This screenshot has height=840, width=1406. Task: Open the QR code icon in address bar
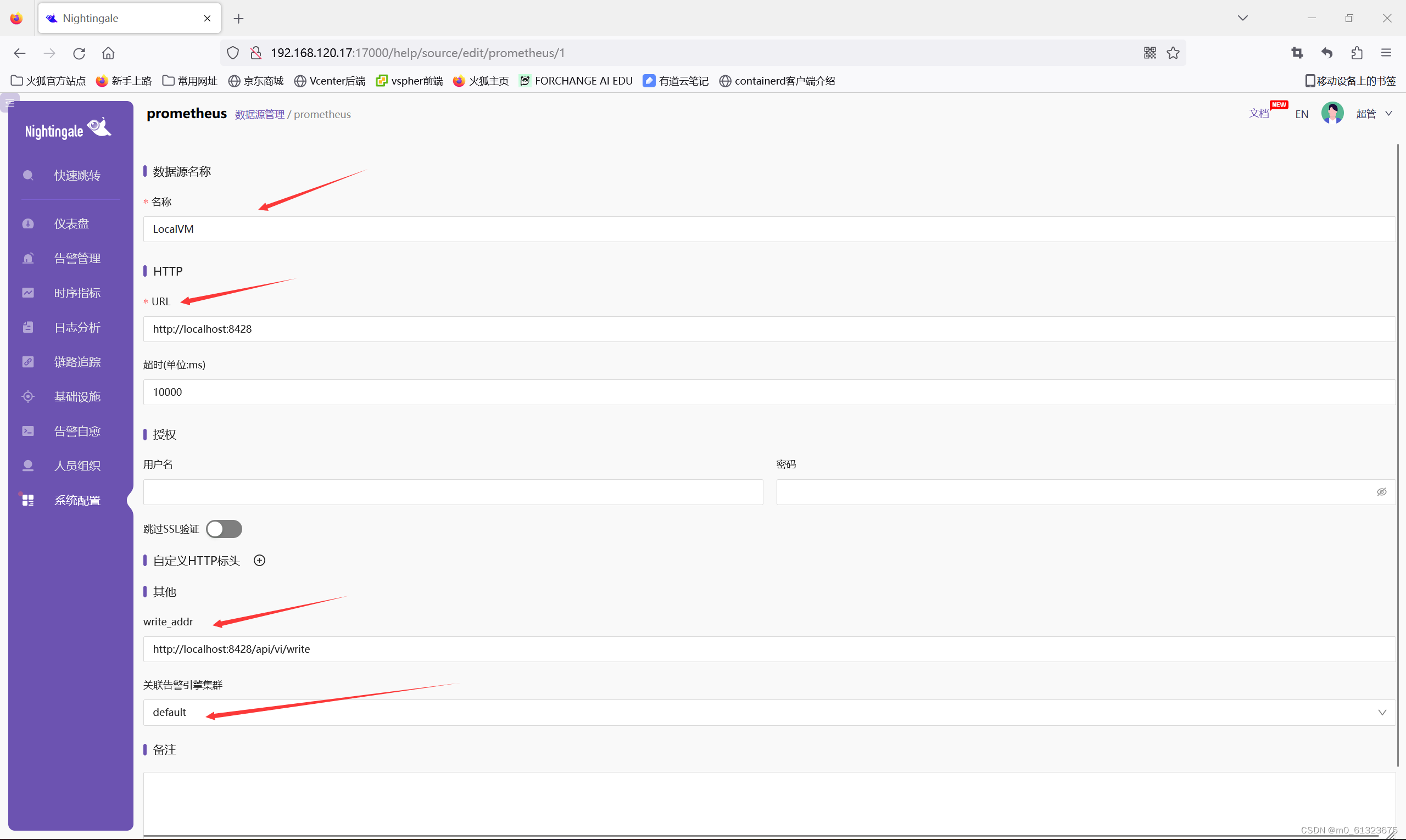pos(1150,53)
